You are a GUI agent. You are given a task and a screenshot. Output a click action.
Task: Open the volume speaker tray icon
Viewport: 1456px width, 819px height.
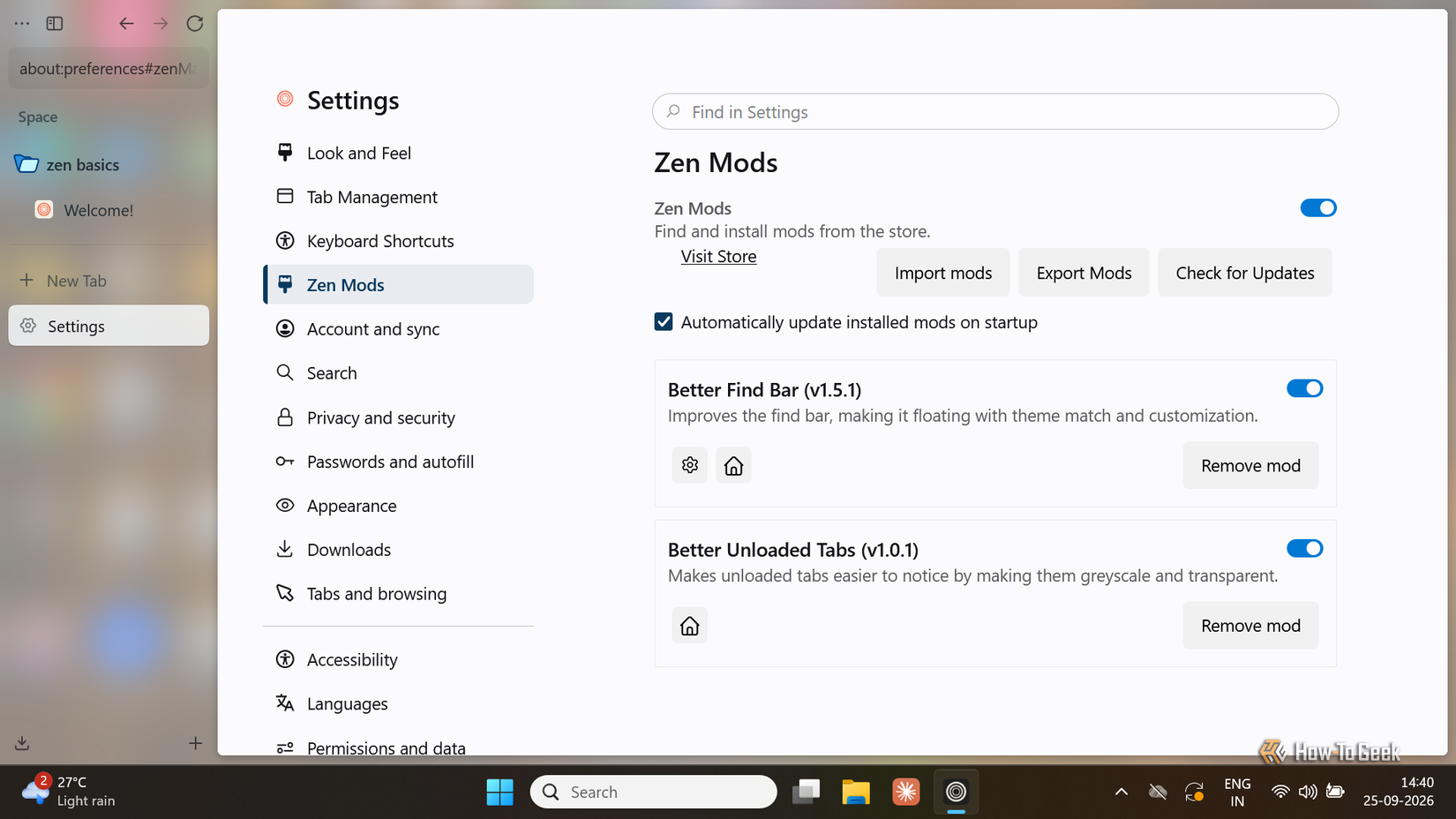(x=1308, y=792)
